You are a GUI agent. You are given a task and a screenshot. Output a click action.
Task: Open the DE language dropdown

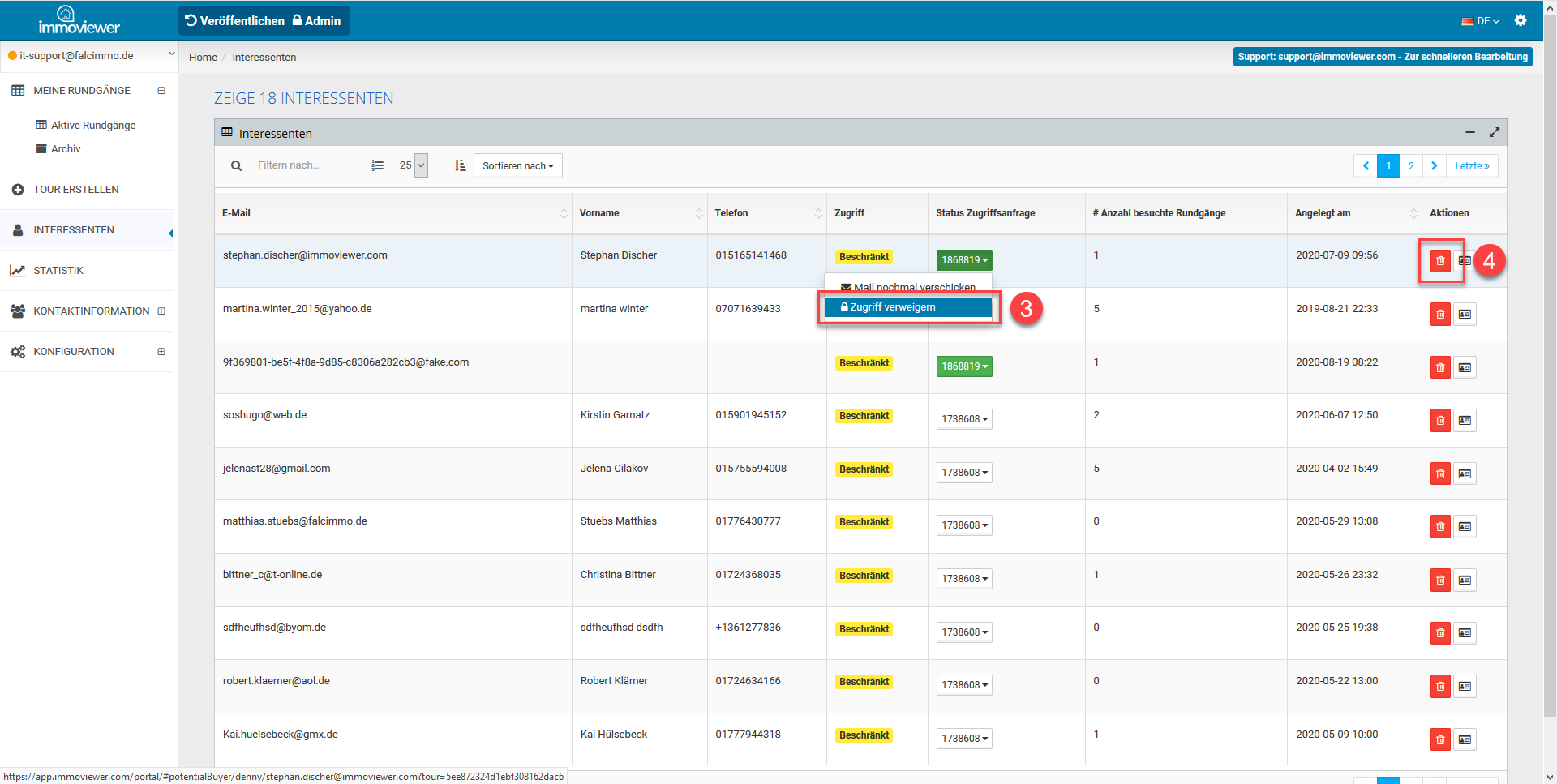coord(1480,21)
